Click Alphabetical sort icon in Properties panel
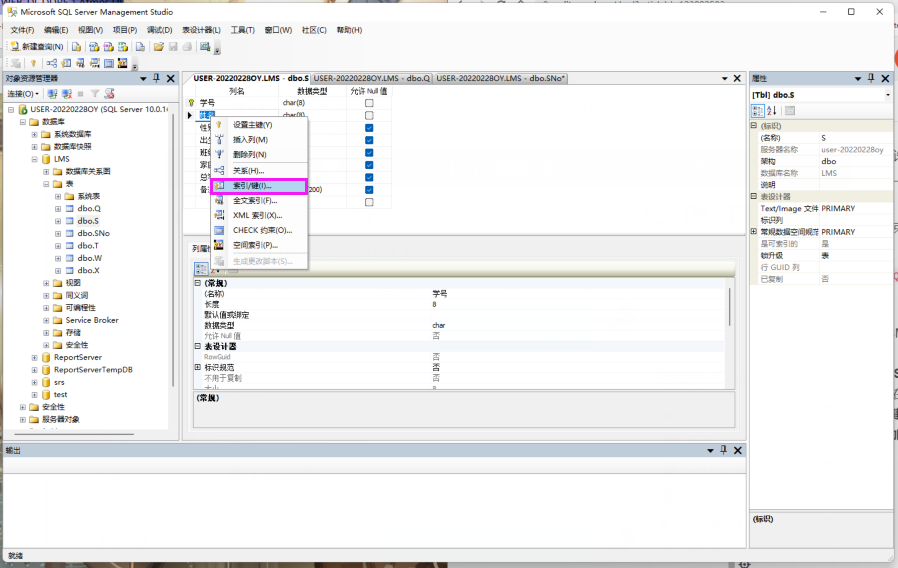 click(x=771, y=111)
